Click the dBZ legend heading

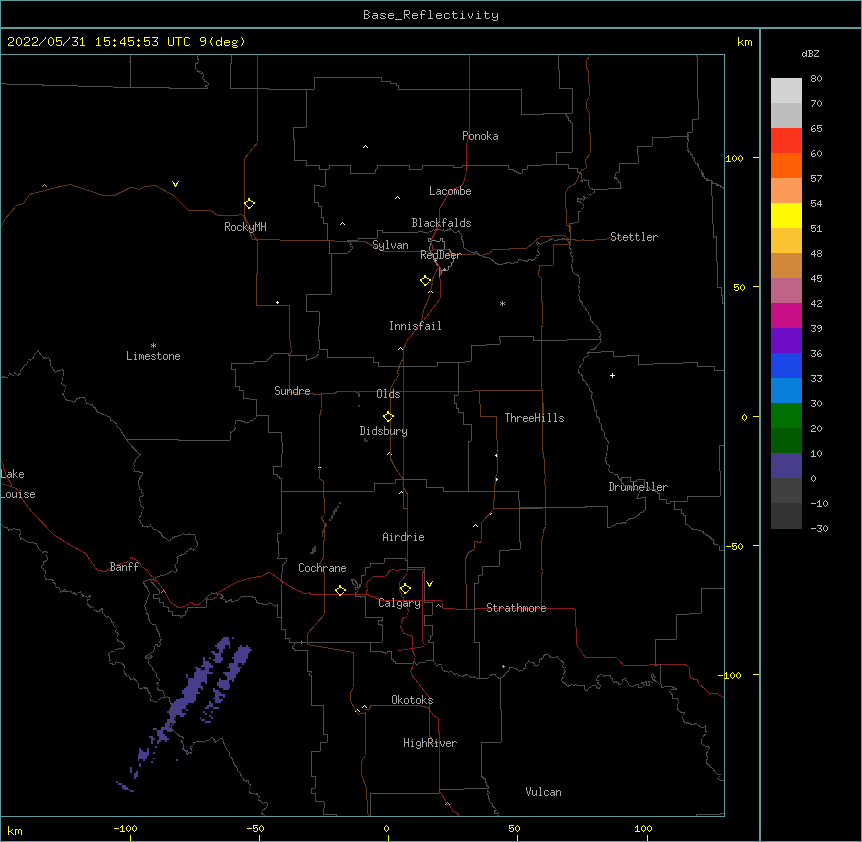click(810, 54)
